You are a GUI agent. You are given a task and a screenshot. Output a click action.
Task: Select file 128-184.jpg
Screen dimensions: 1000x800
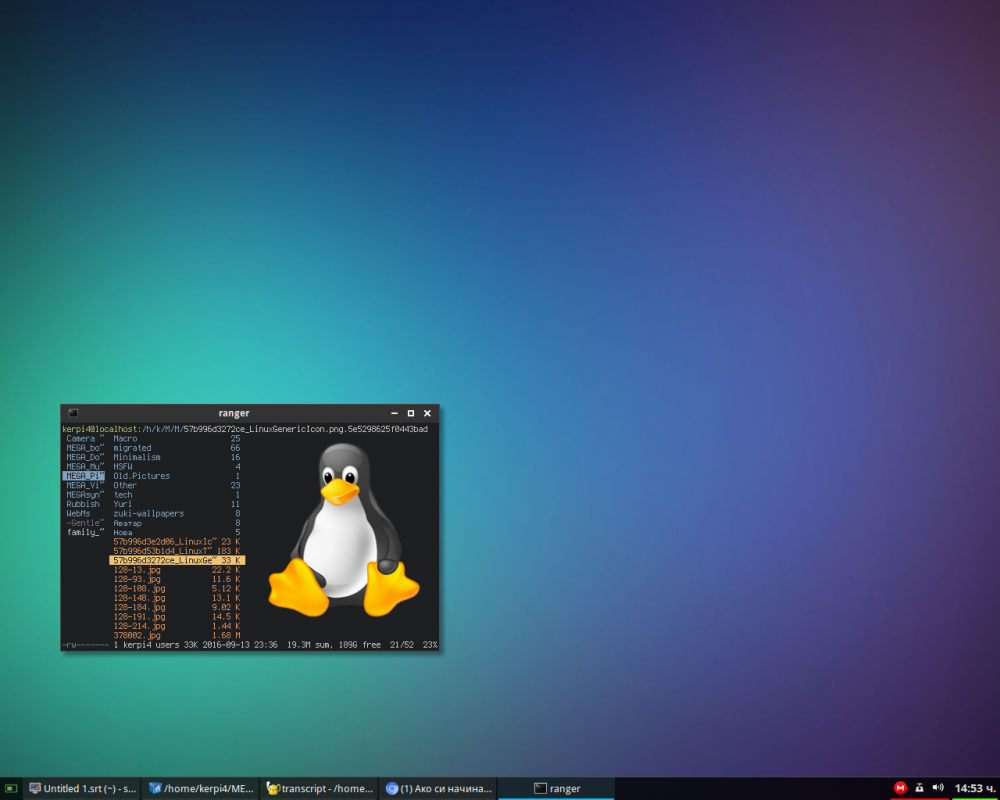click(x=177, y=607)
